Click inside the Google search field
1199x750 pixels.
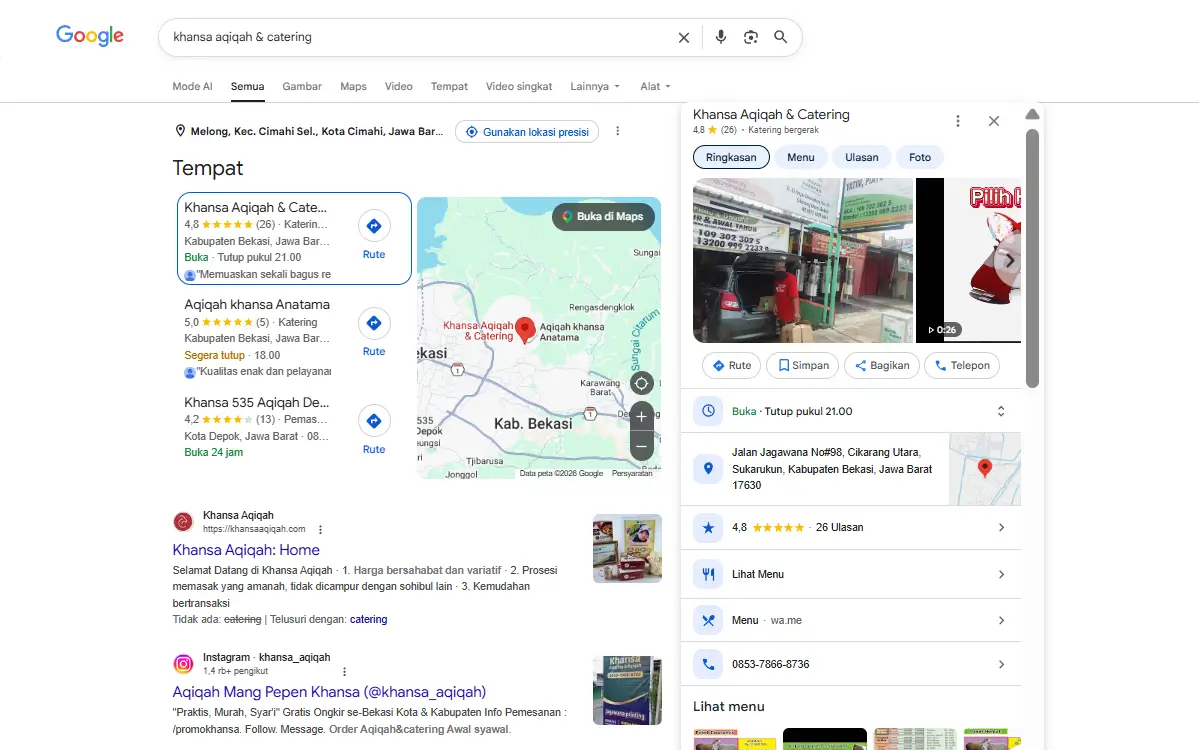click(x=421, y=37)
